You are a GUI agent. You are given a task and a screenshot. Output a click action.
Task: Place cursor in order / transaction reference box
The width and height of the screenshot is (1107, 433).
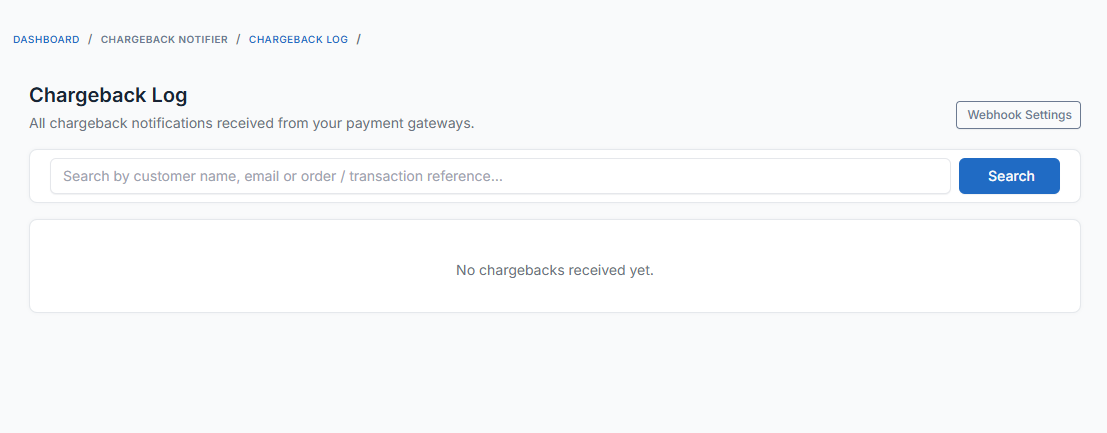pyautogui.click(x=500, y=176)
